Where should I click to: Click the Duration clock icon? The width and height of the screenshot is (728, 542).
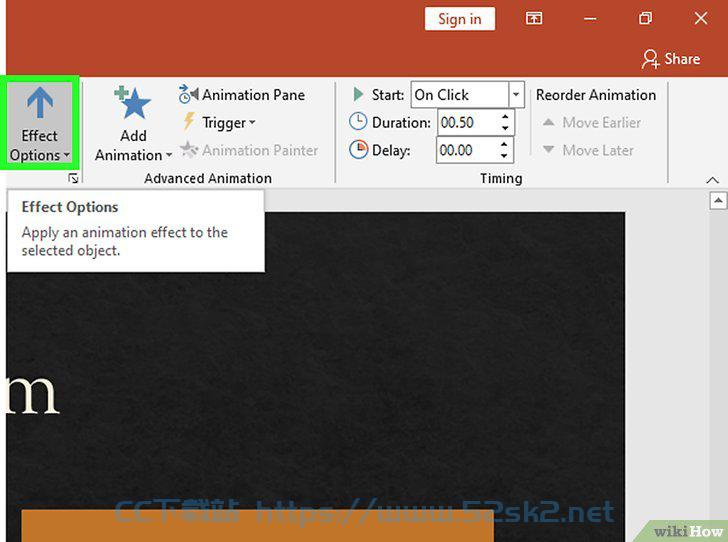click(x=358, y=122)
